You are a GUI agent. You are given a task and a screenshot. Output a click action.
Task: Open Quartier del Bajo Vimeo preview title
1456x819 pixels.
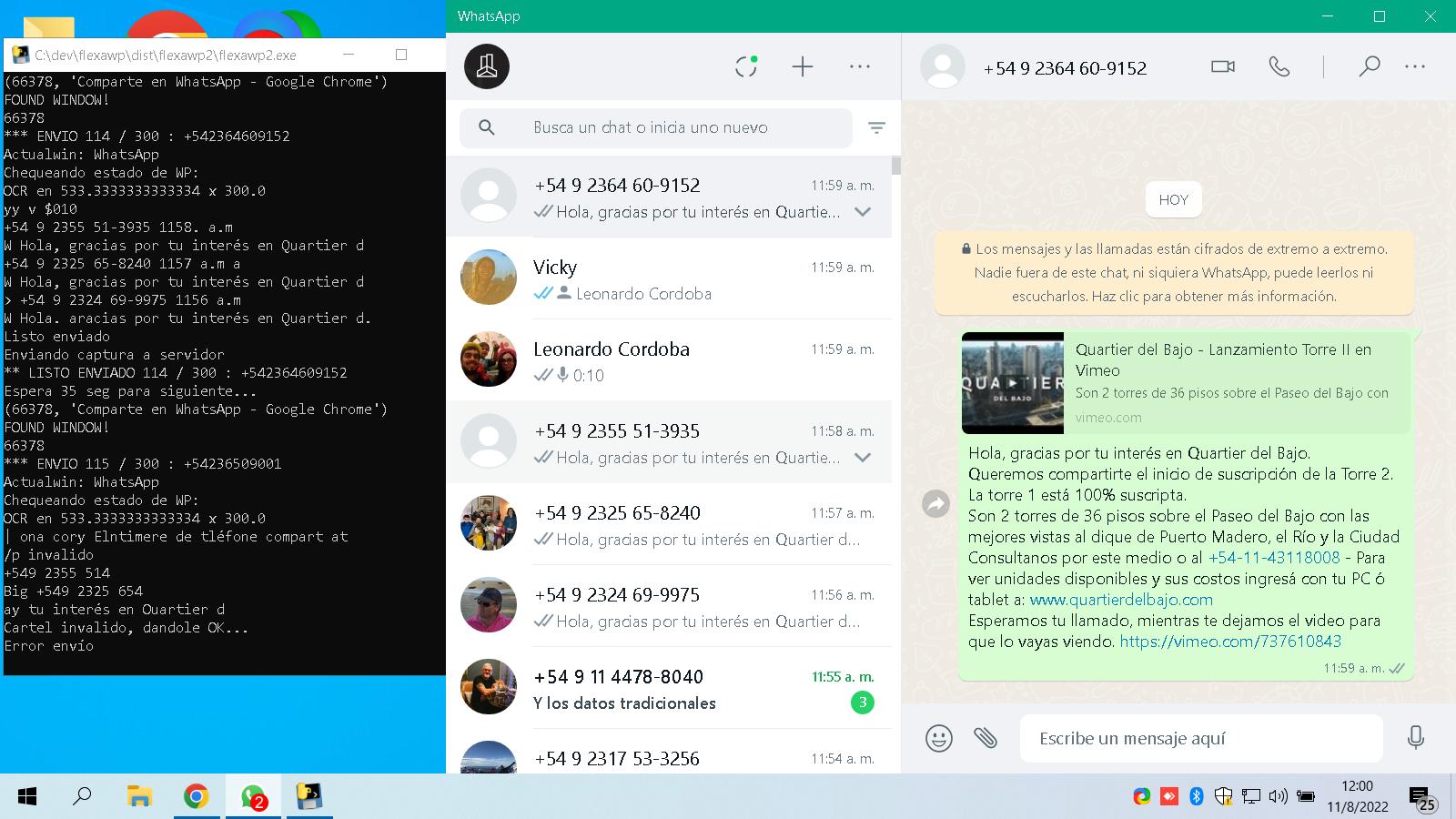1223,359
